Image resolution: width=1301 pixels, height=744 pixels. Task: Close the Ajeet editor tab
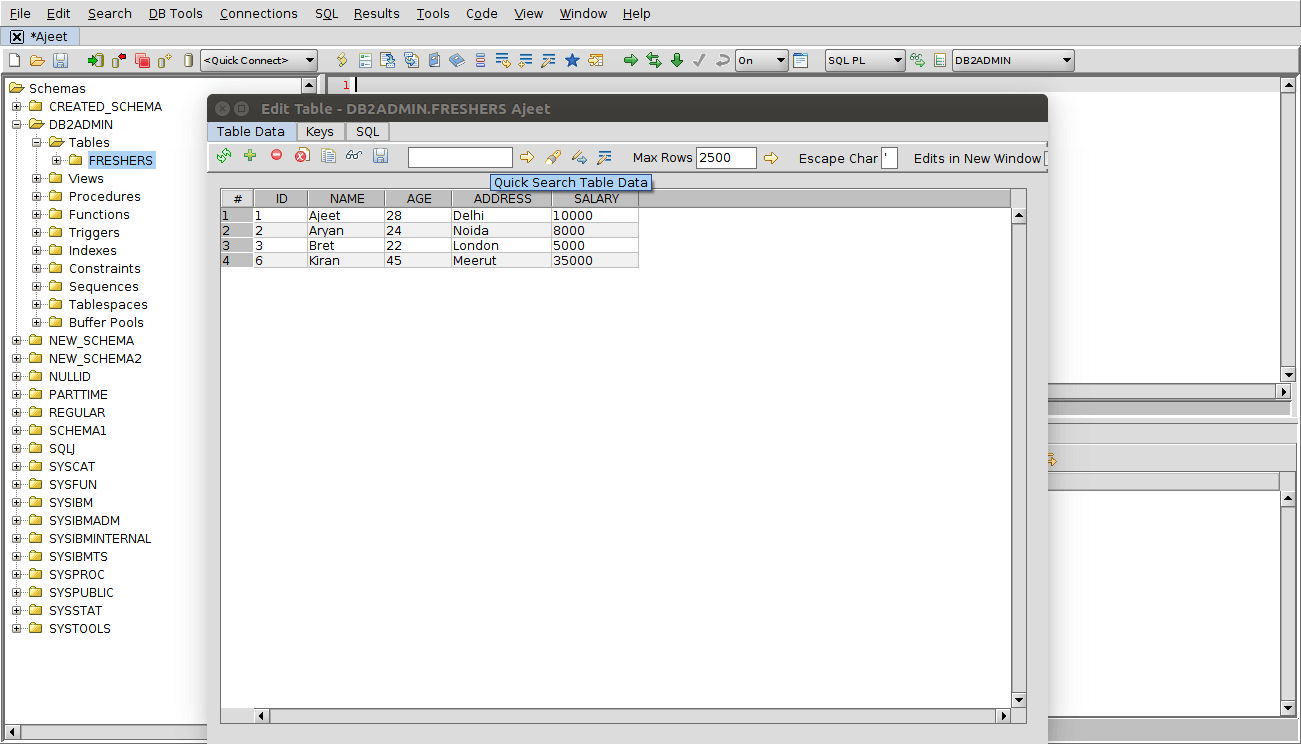(x=17, y=37)
